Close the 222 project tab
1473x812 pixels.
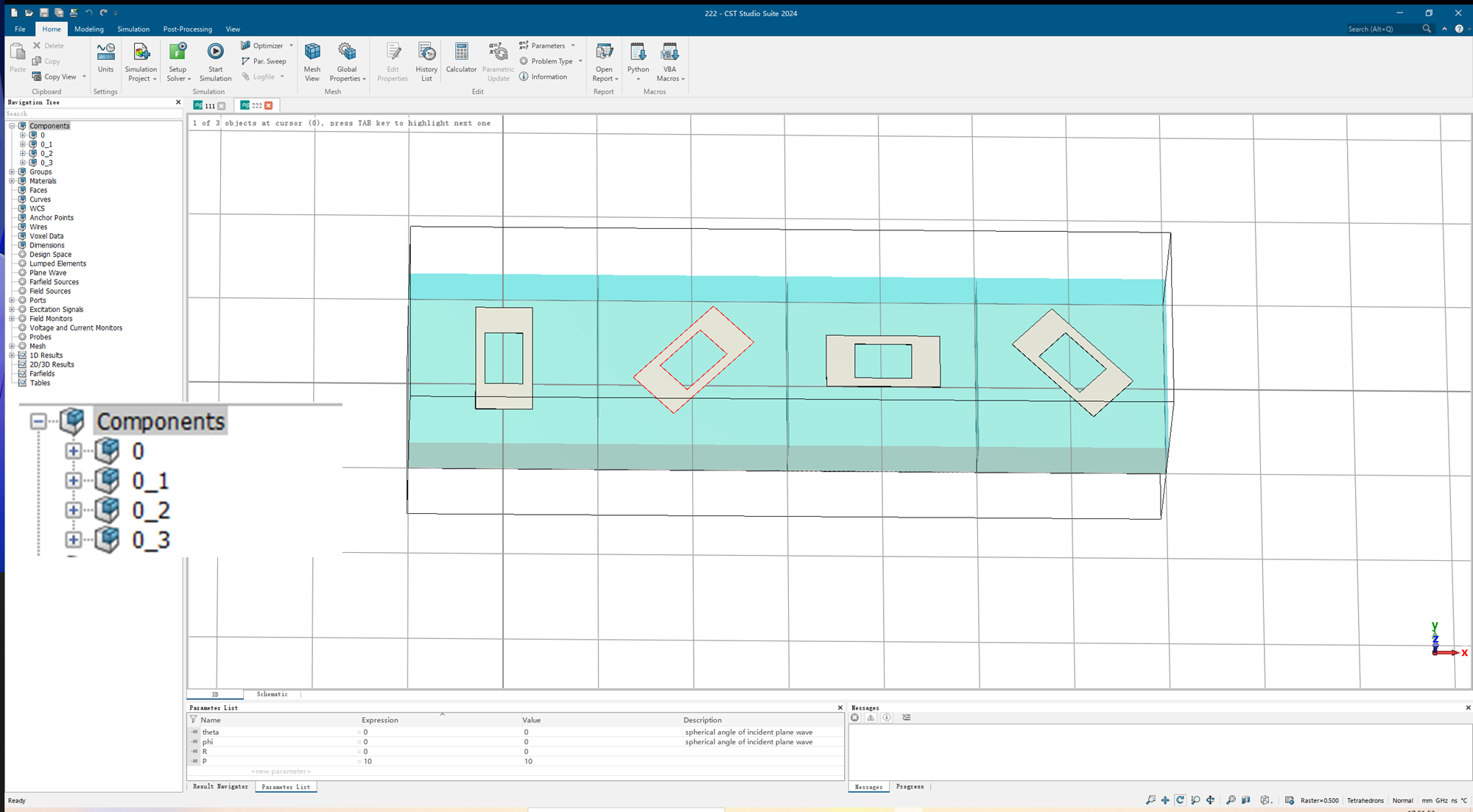point(268,105)
